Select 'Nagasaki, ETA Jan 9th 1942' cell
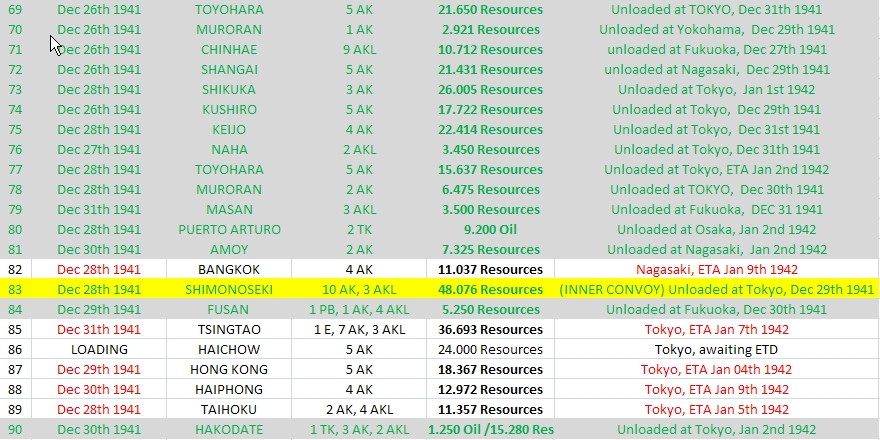Image resolution: width=880 pixels, height=440 pixels. [717, 269]
